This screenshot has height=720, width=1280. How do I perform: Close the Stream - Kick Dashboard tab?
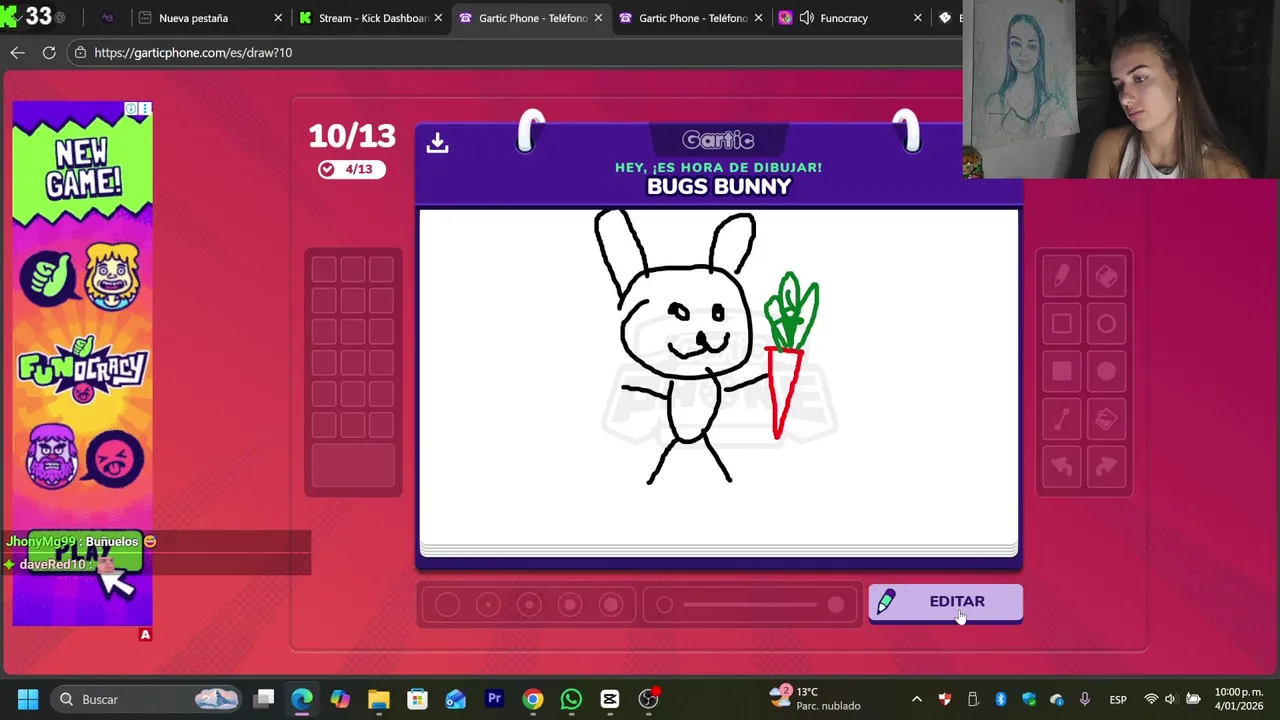[x=438, y=18]
